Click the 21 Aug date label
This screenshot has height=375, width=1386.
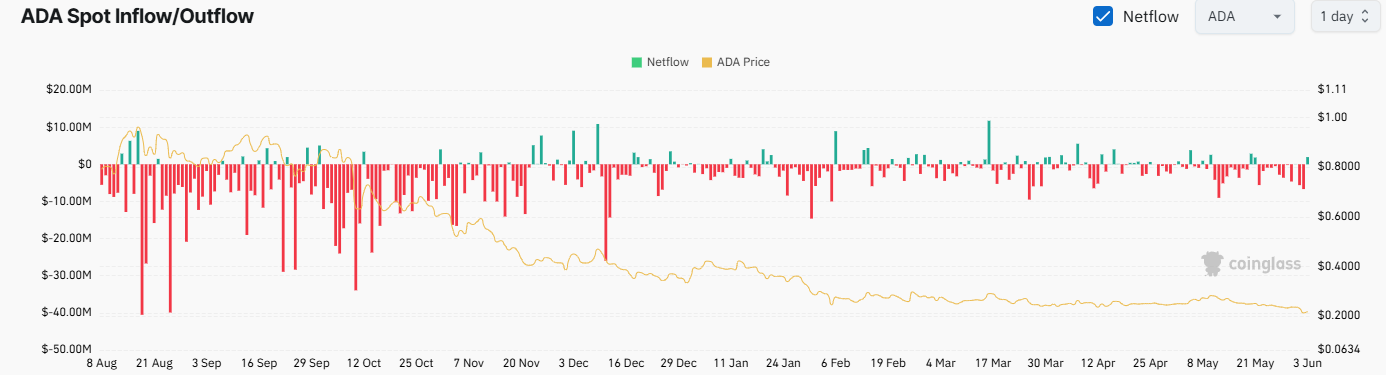click(x=154, y=363)
